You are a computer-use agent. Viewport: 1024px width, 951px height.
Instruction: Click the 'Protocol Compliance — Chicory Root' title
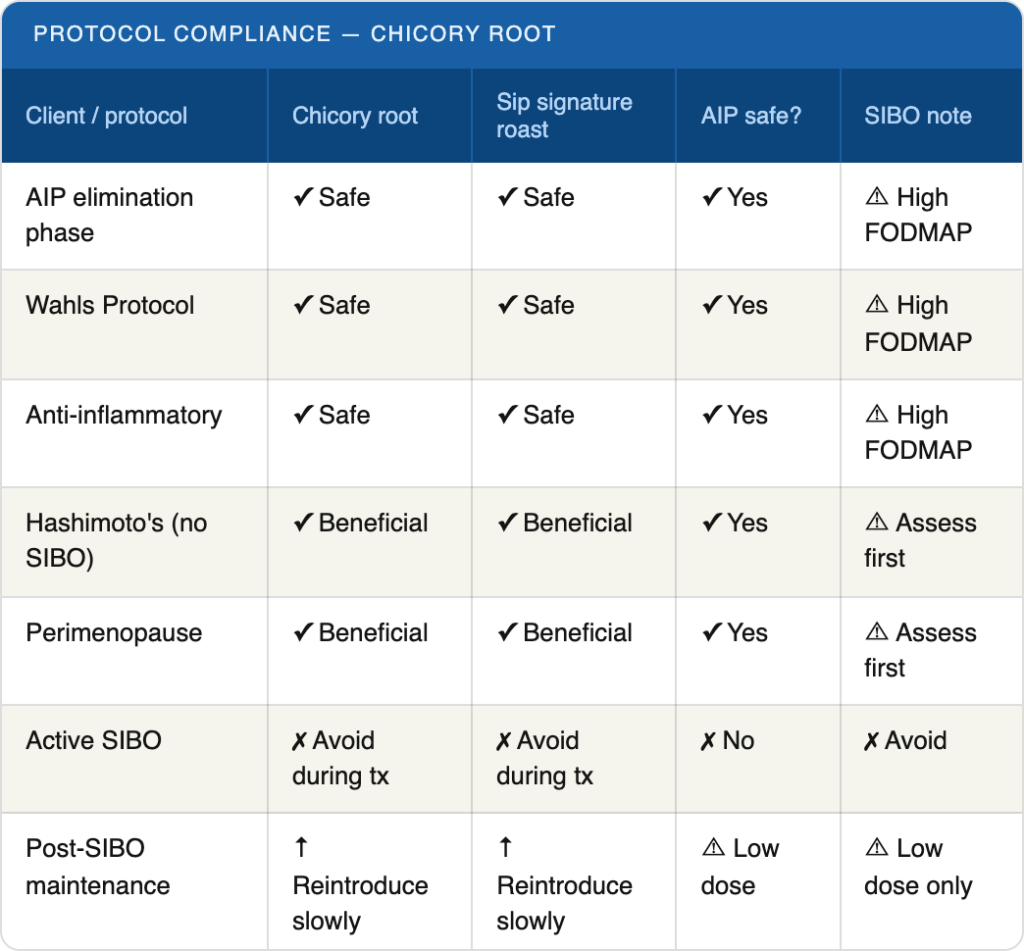click(x=294, y=34)
